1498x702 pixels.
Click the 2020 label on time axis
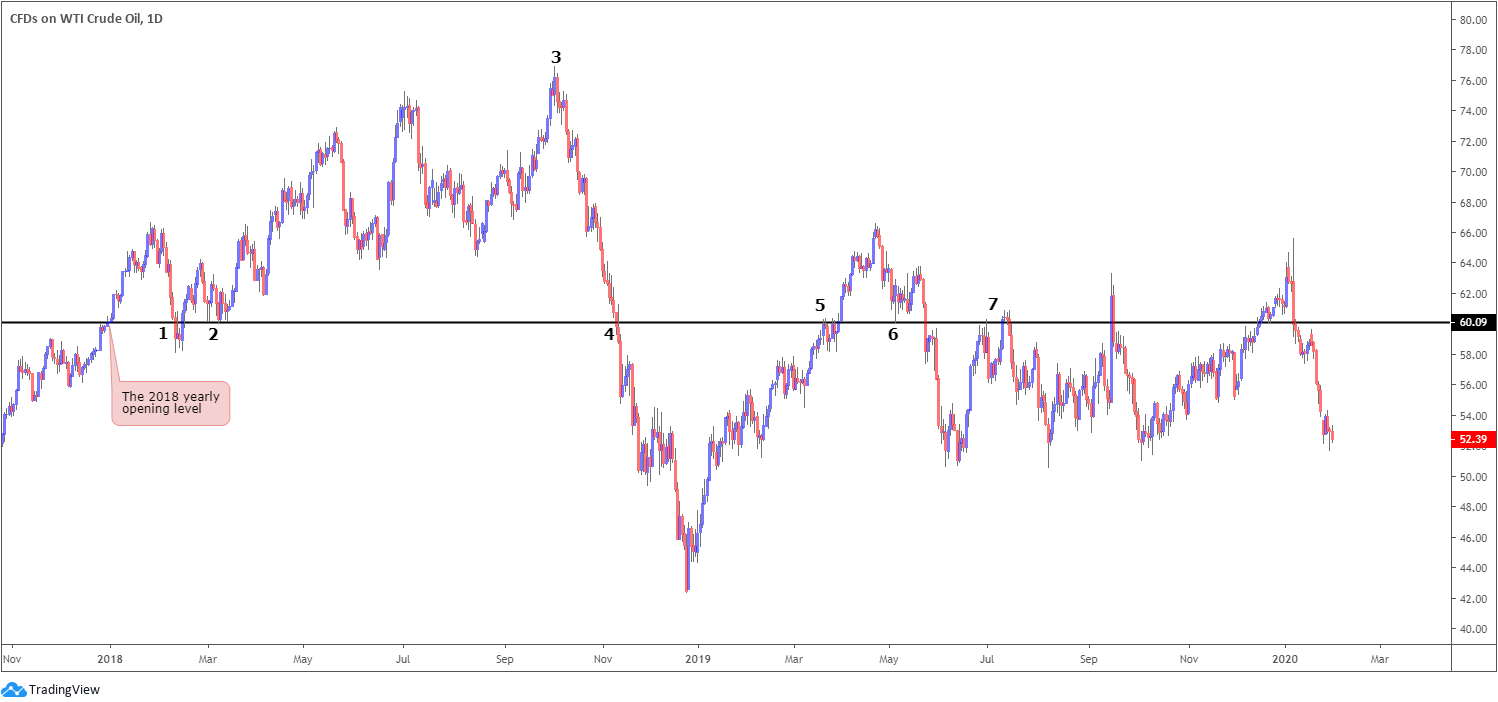(1284, 660)
